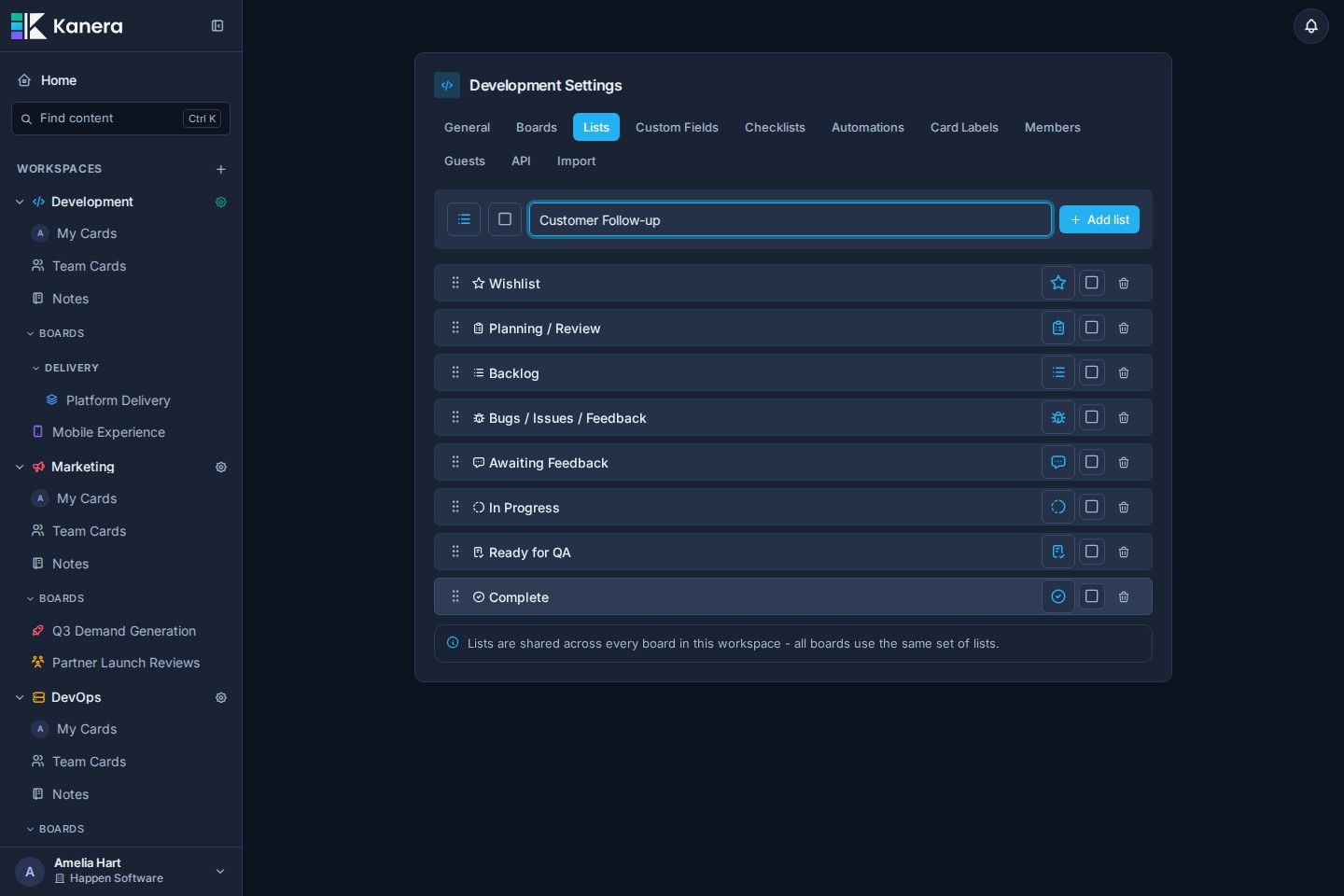This screenshot has width=1344, height=896.
Task: Change the Backlog list icon
Action: click(x=1058, y=372)
